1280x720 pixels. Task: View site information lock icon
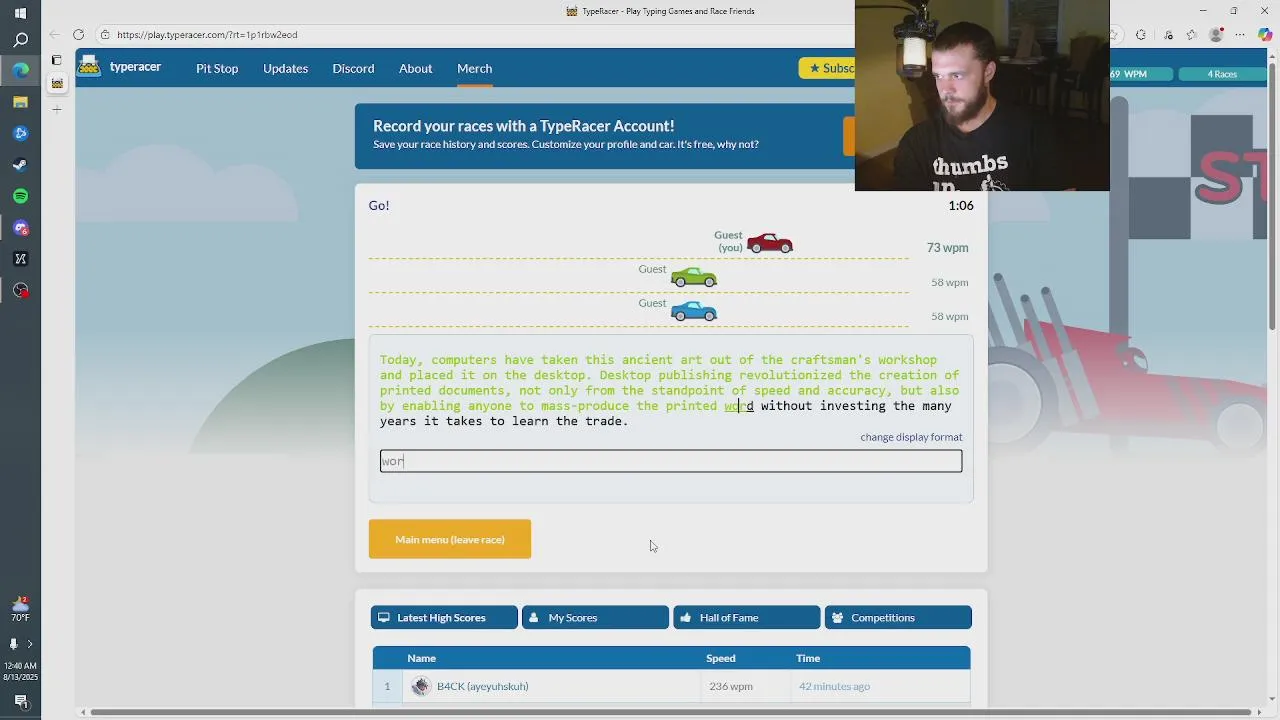[x=105, y=35]
